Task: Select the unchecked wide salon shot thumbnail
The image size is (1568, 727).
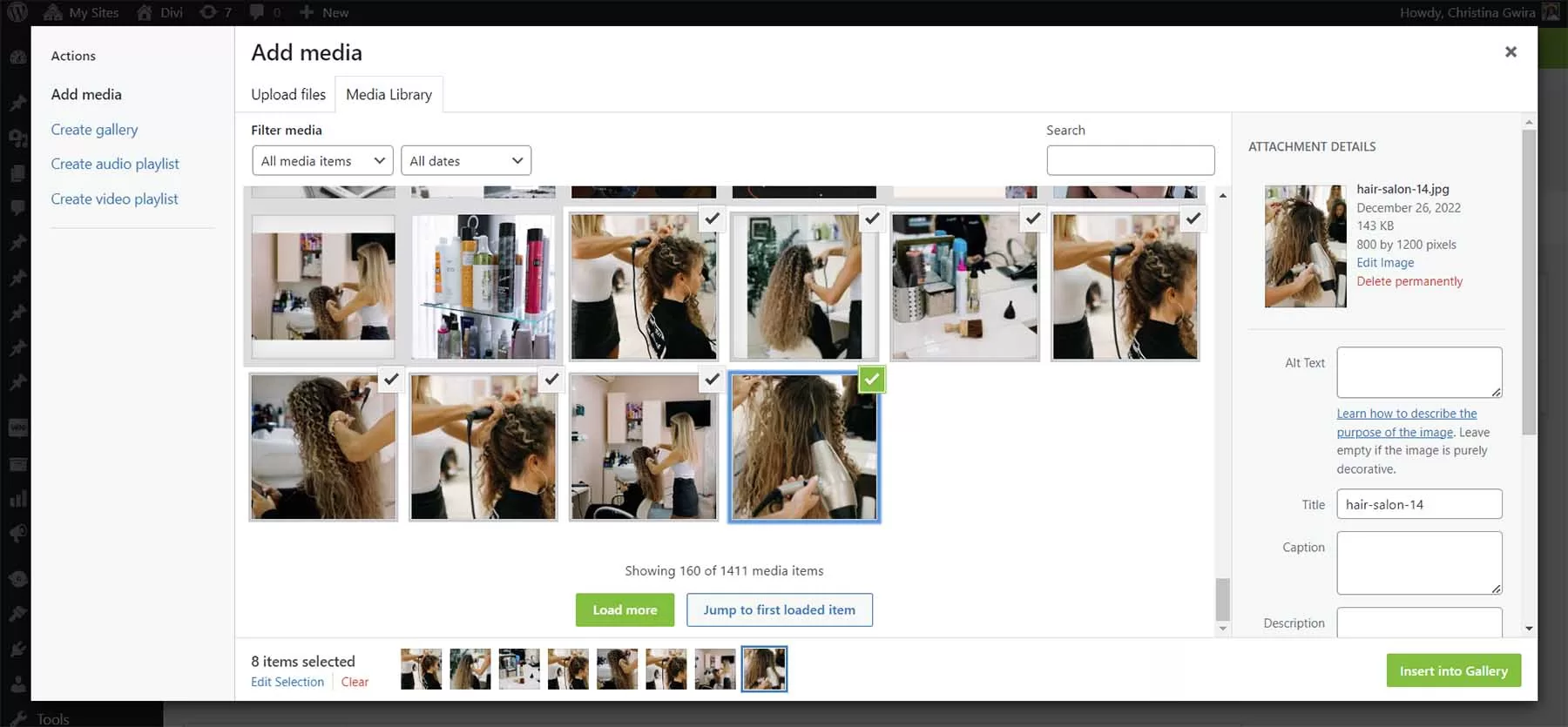Action: point(323,286)
